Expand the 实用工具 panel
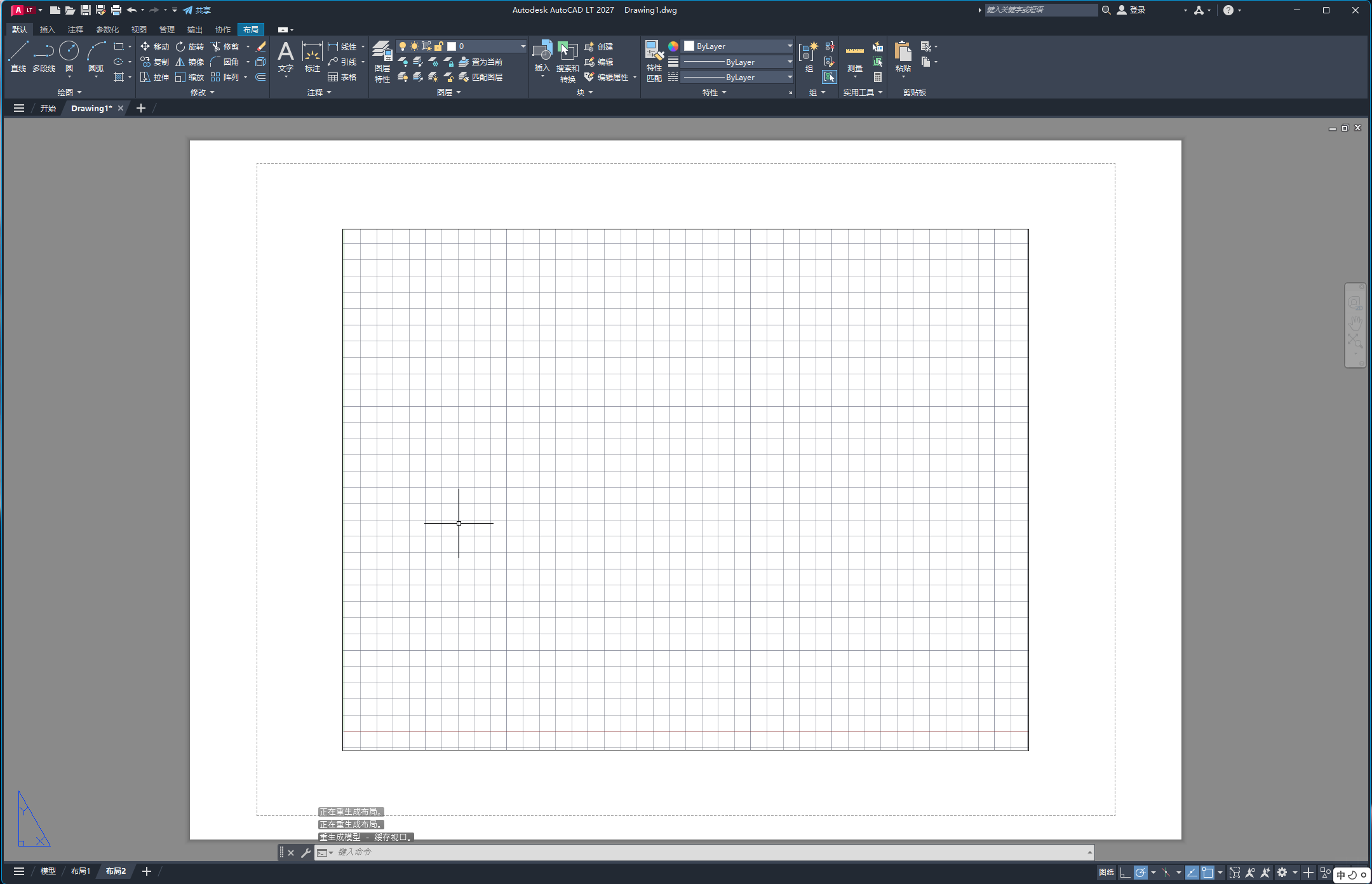 pos(863,93)
